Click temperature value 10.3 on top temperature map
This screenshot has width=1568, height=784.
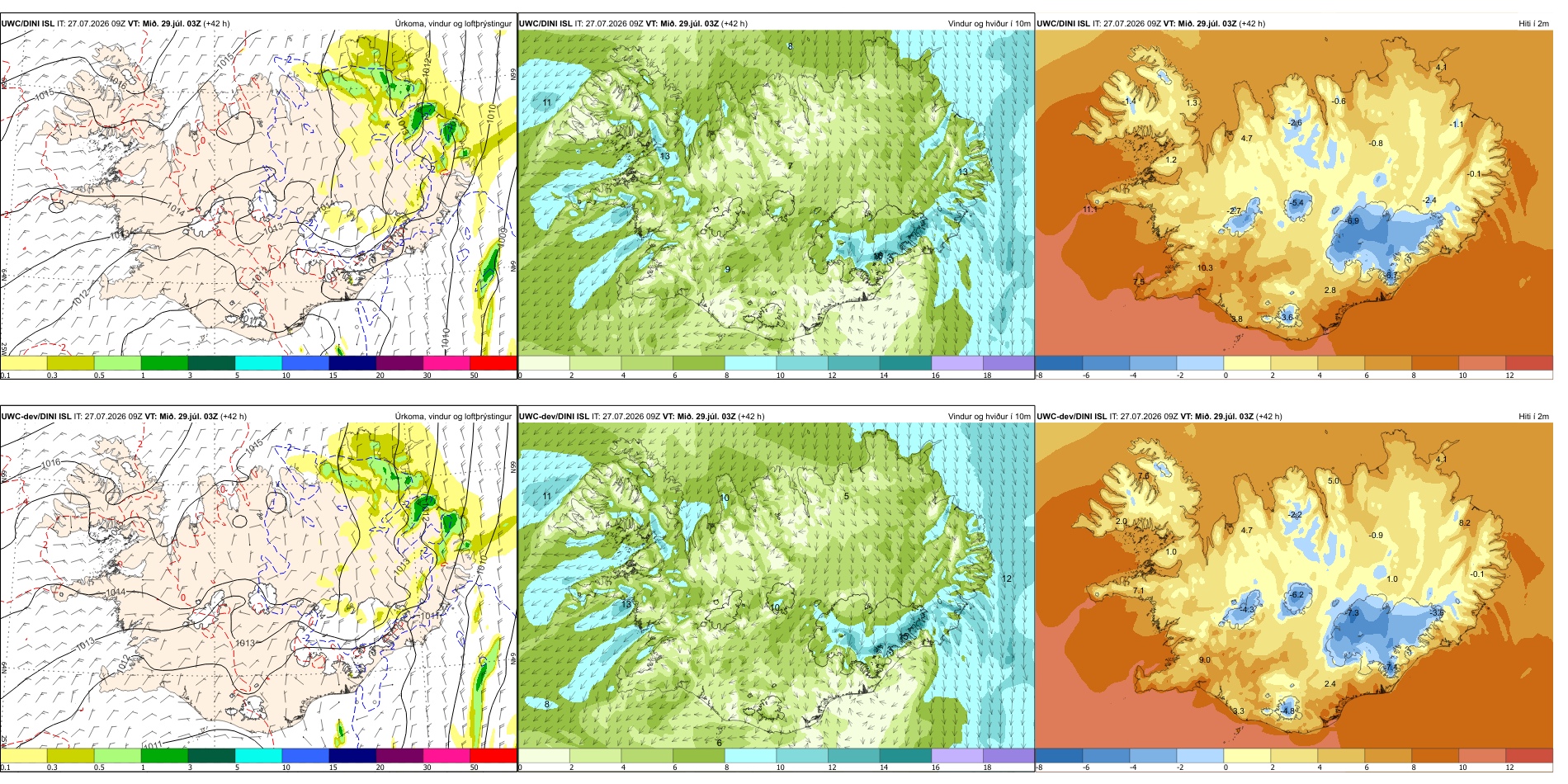1205,268
